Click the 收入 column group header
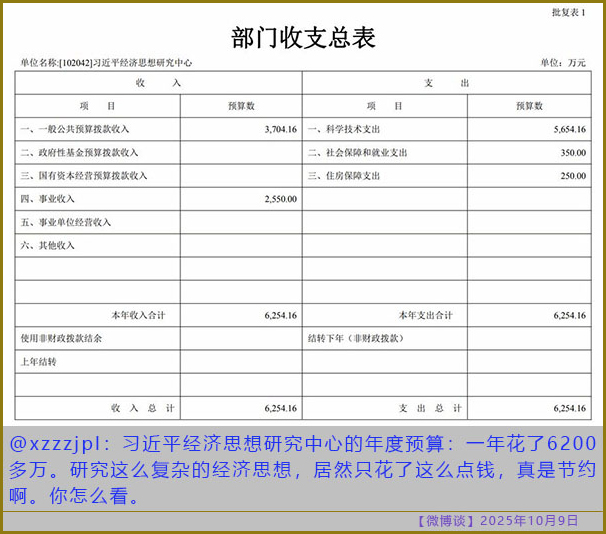Viewport: 606px width, 534px height. point(158,83)
